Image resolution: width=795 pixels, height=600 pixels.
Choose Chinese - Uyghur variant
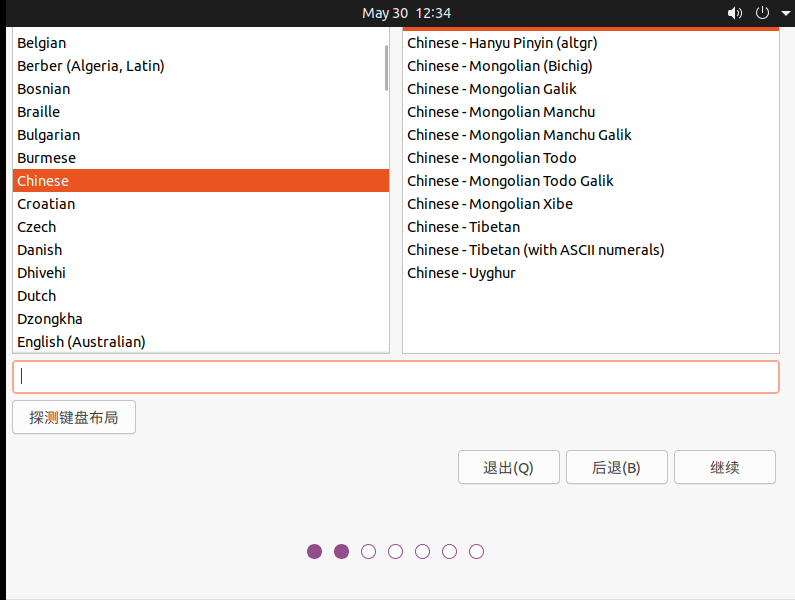tap(461, 273)
